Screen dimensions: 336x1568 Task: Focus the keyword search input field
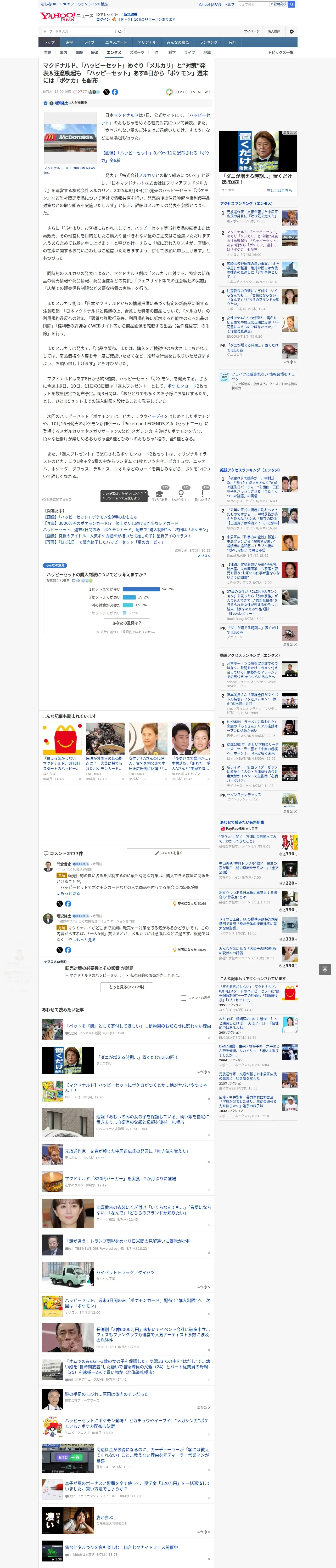click(79, 32)
